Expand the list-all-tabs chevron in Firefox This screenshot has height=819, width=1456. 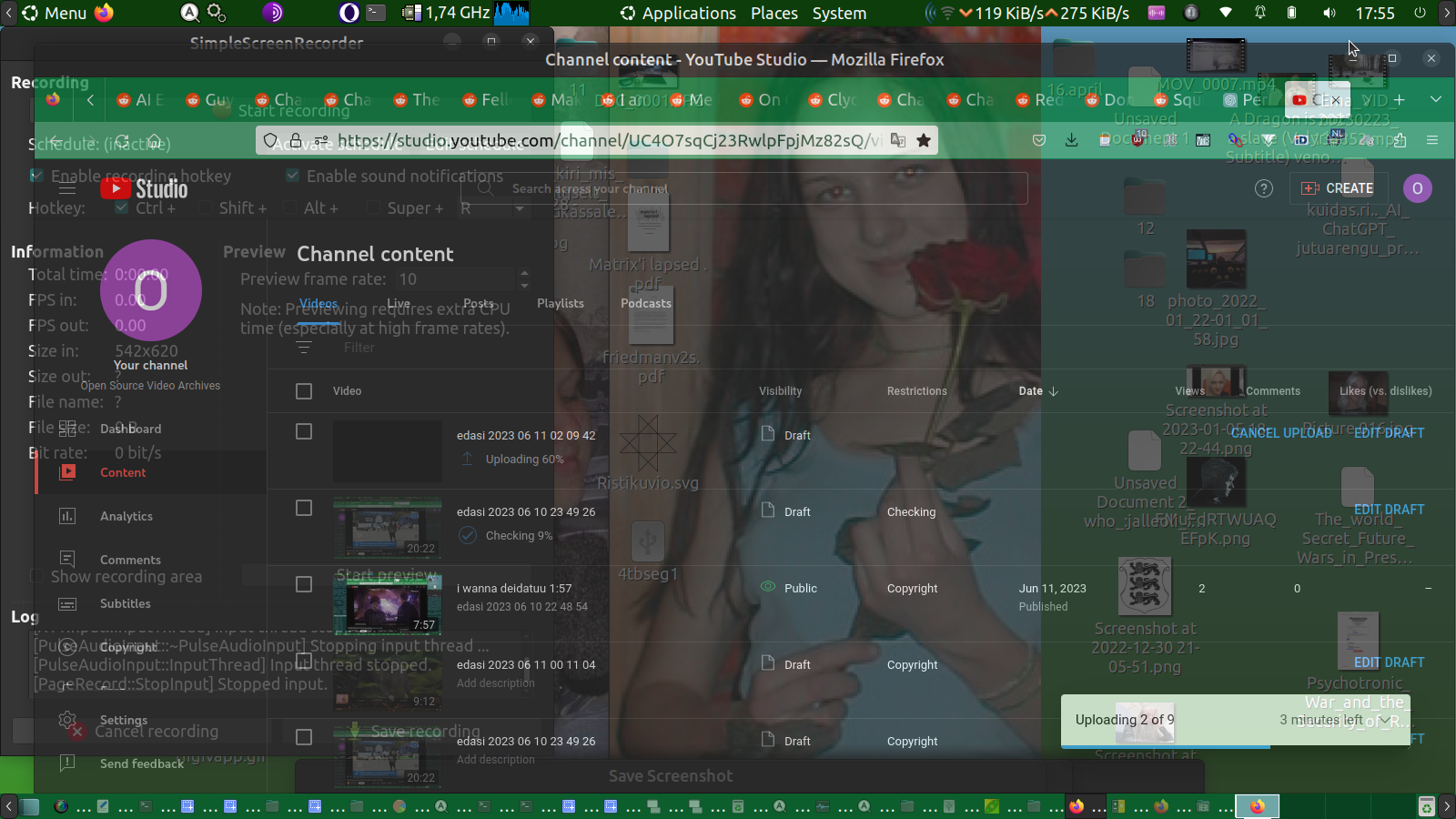click(1436, 100)
